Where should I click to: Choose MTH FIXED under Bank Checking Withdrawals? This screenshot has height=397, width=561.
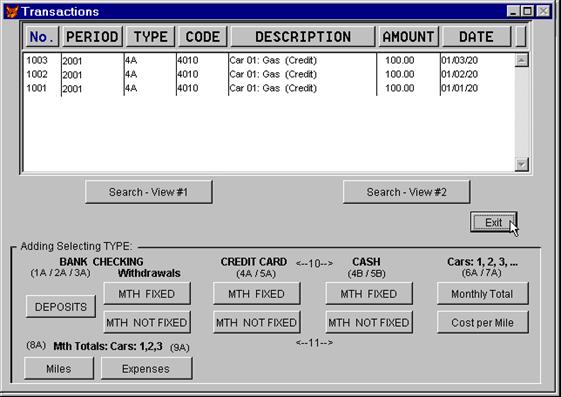pos(147,294)
